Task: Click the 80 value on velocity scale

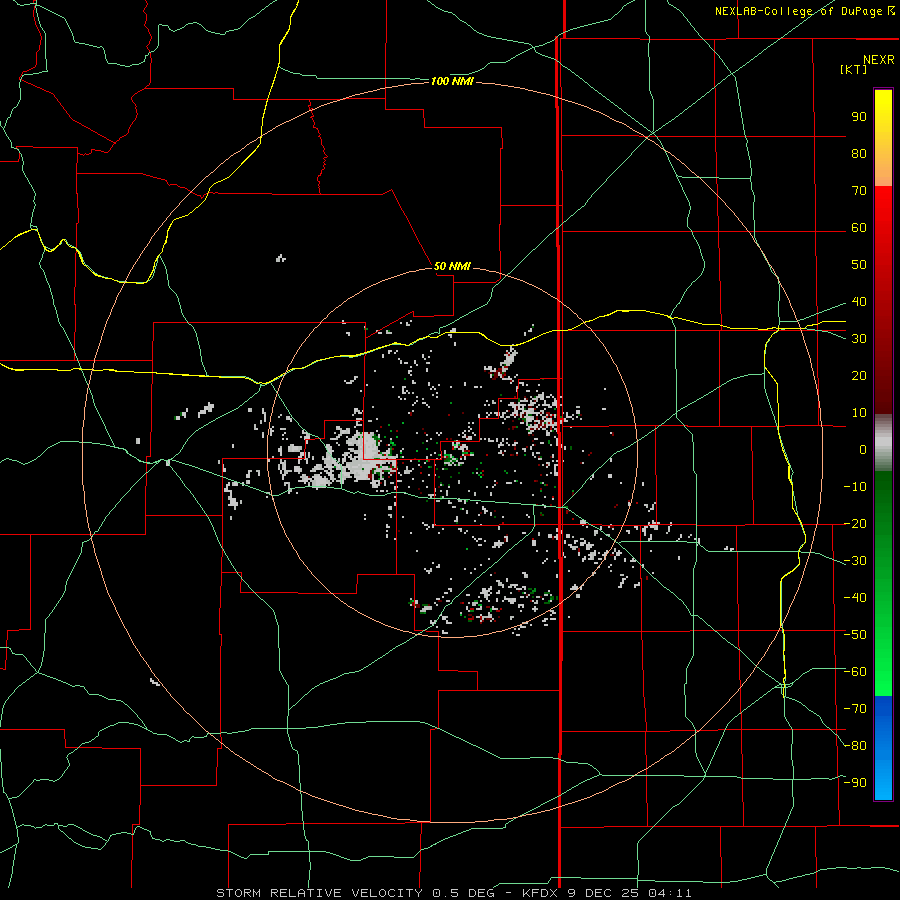Action: 859,154
